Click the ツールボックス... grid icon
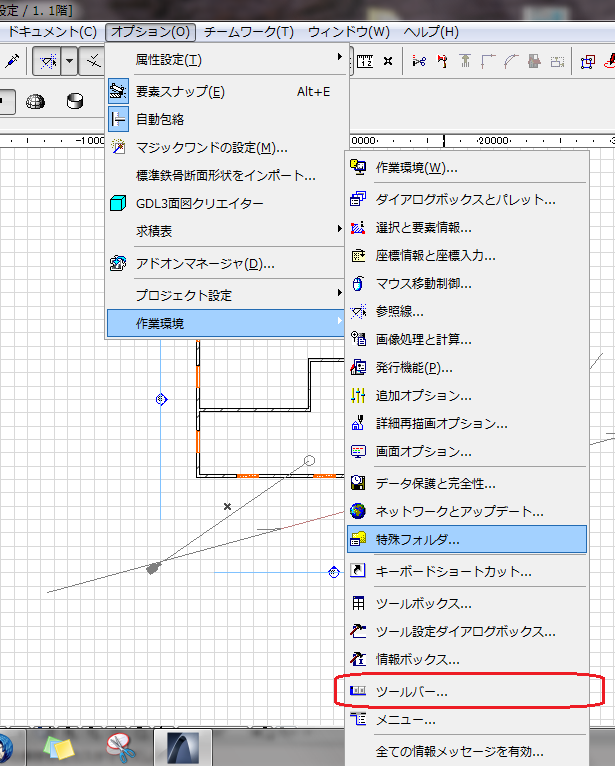616x766 pixels. coord(358,604)
